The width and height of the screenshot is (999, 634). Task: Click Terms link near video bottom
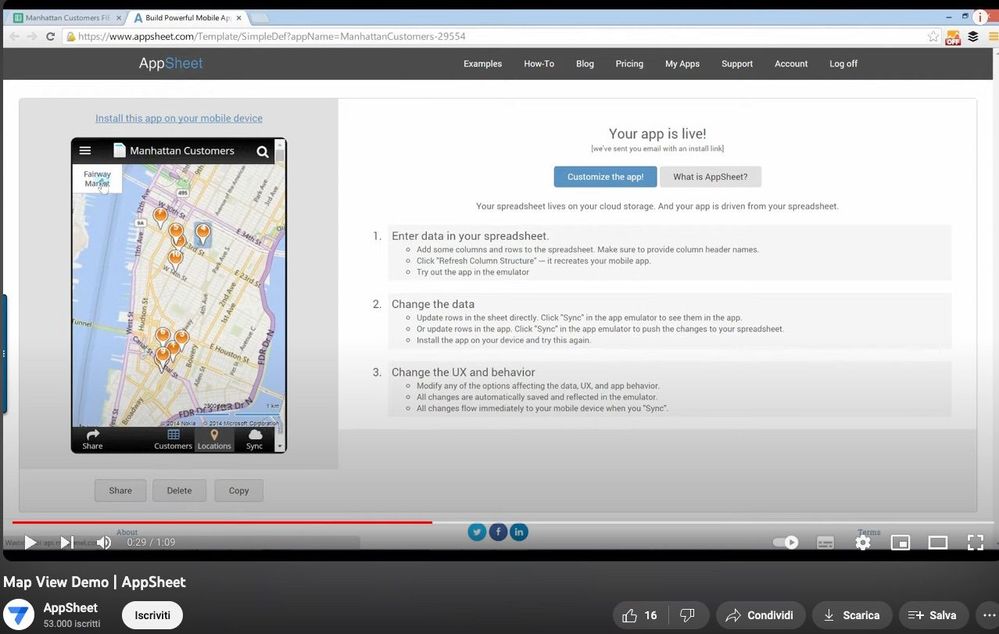click(x=868, y=532)
